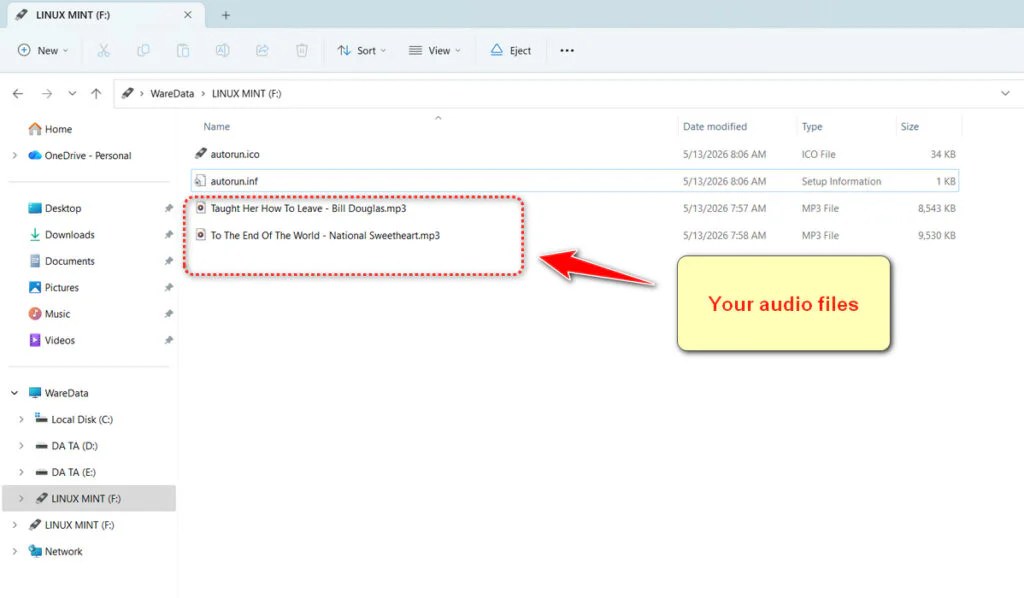The width and height of the screenshot is (1024, 598).
Task: Expand the OneDrive - Personal node
Action: [x=14, y=155]
